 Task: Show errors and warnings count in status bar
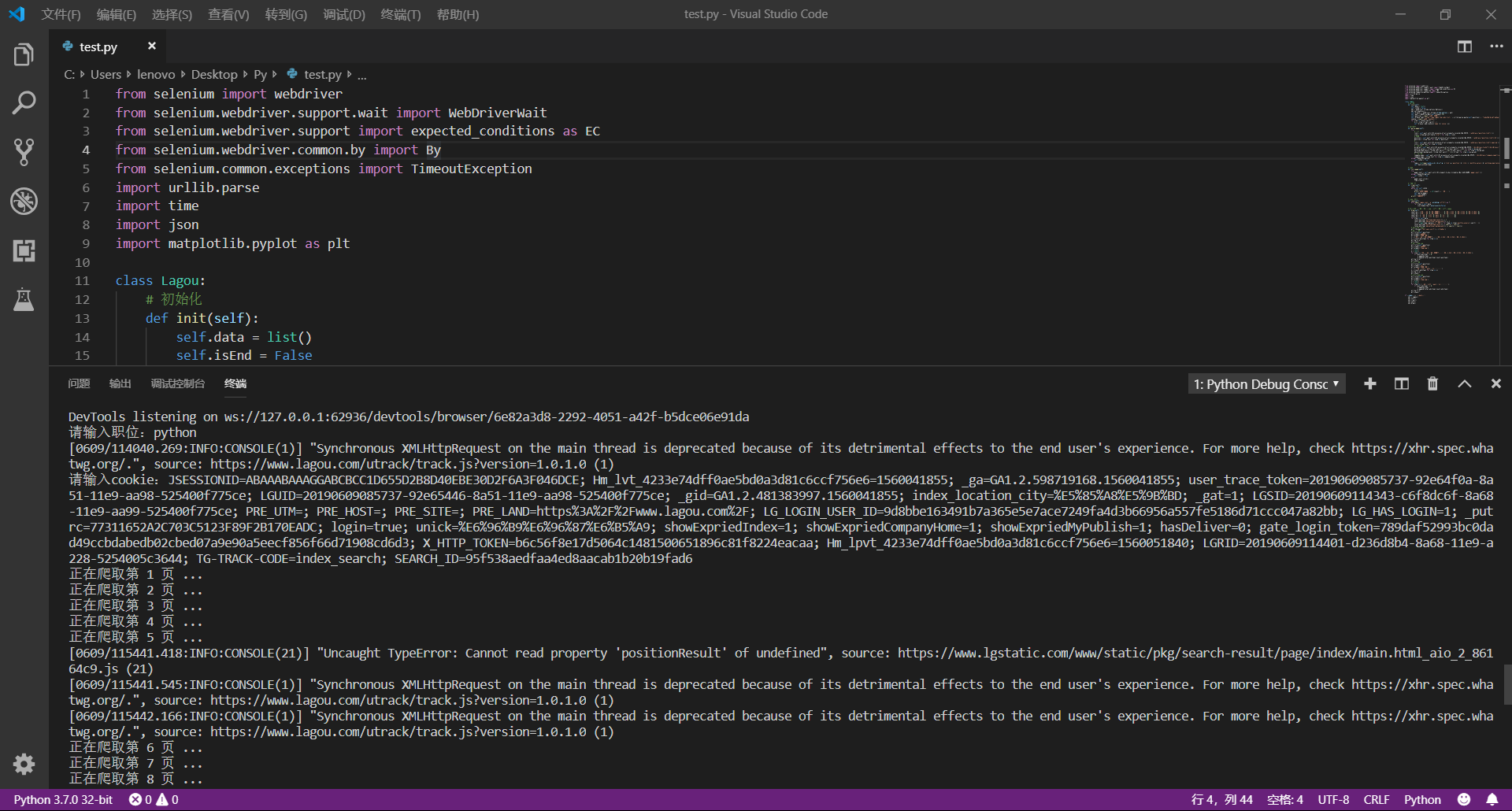pyautogui.click(x=154, y=799)
